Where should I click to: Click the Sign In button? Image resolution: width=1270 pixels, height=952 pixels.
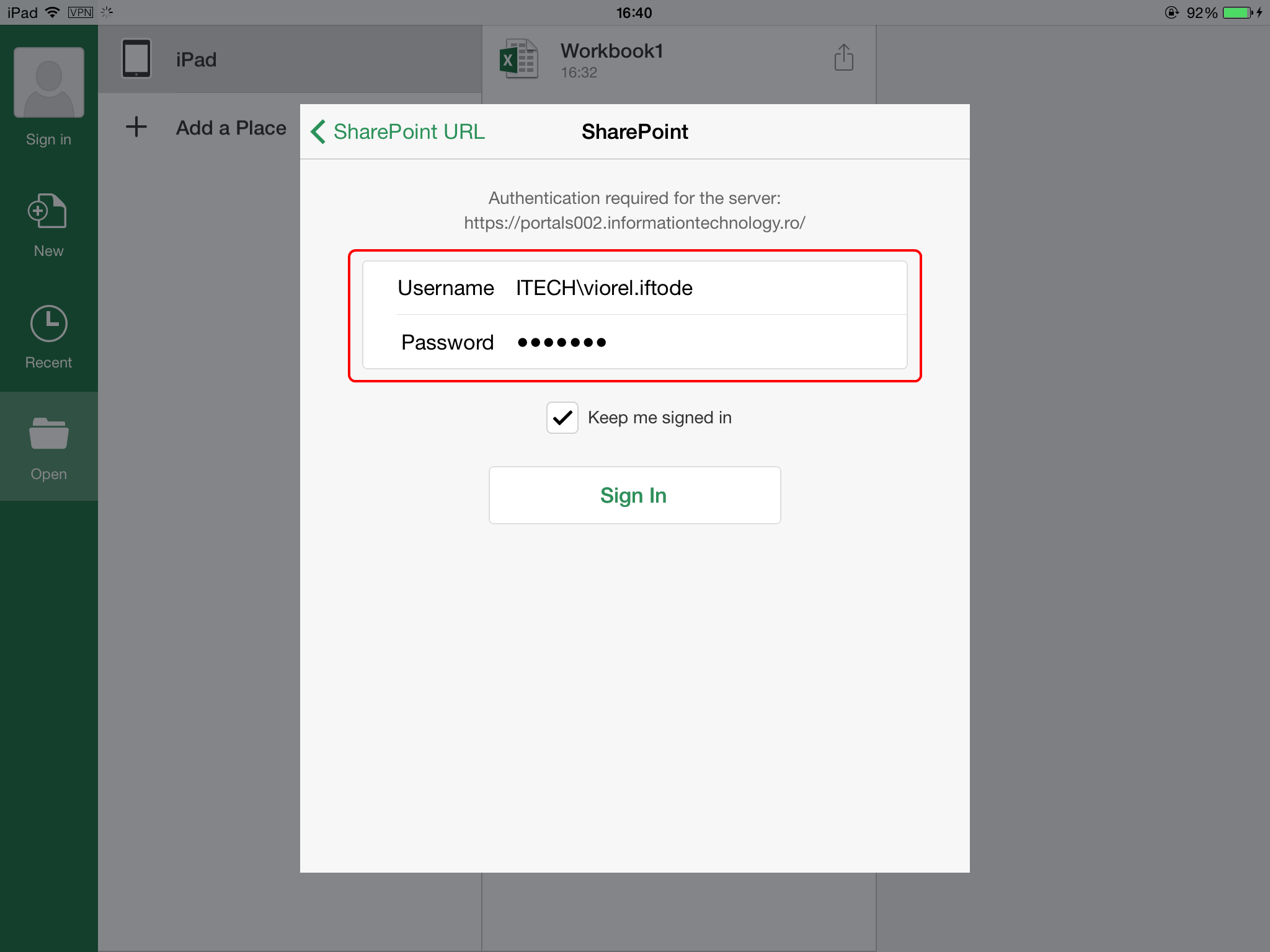tap(634, 495)
